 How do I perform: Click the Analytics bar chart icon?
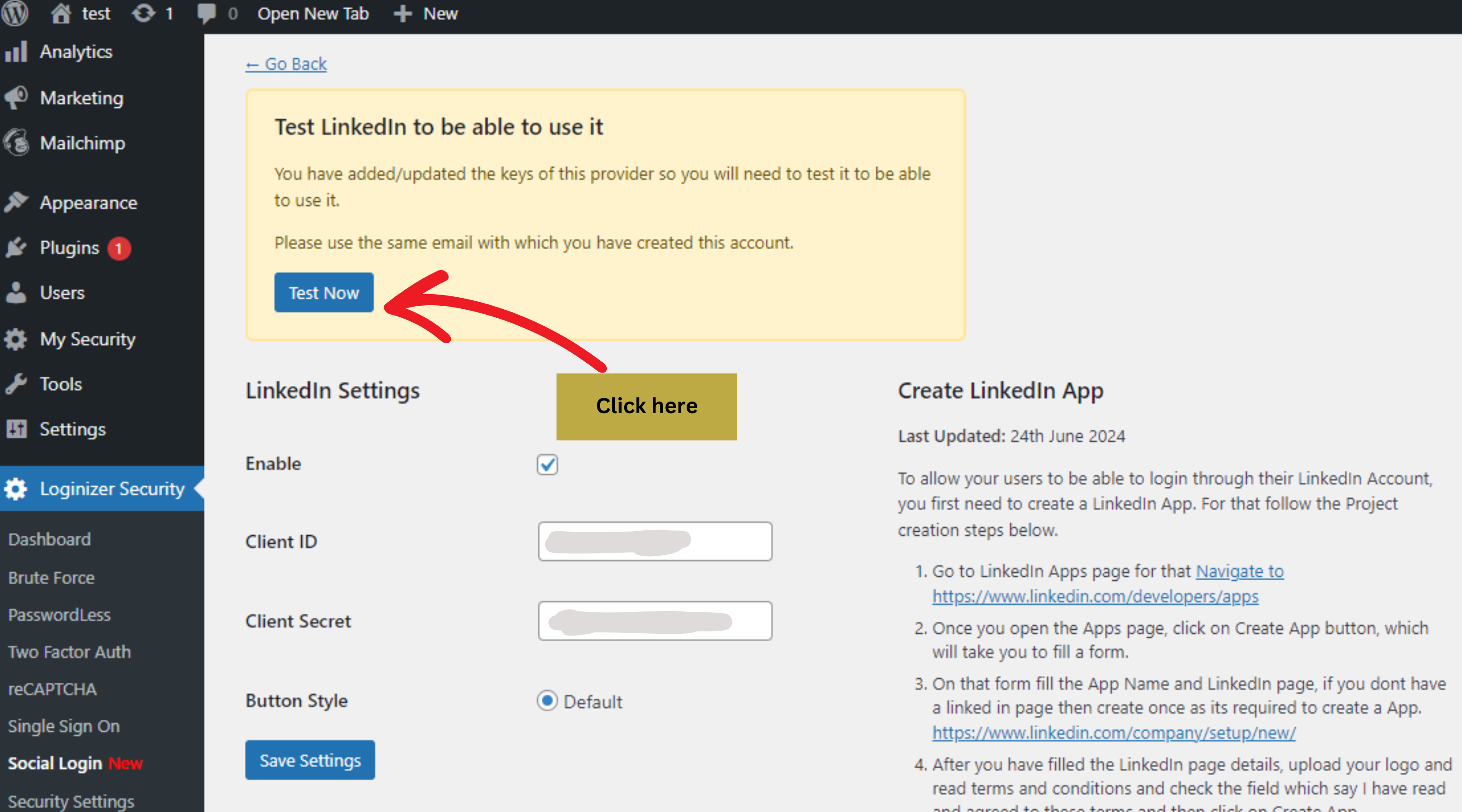[16, 51]
